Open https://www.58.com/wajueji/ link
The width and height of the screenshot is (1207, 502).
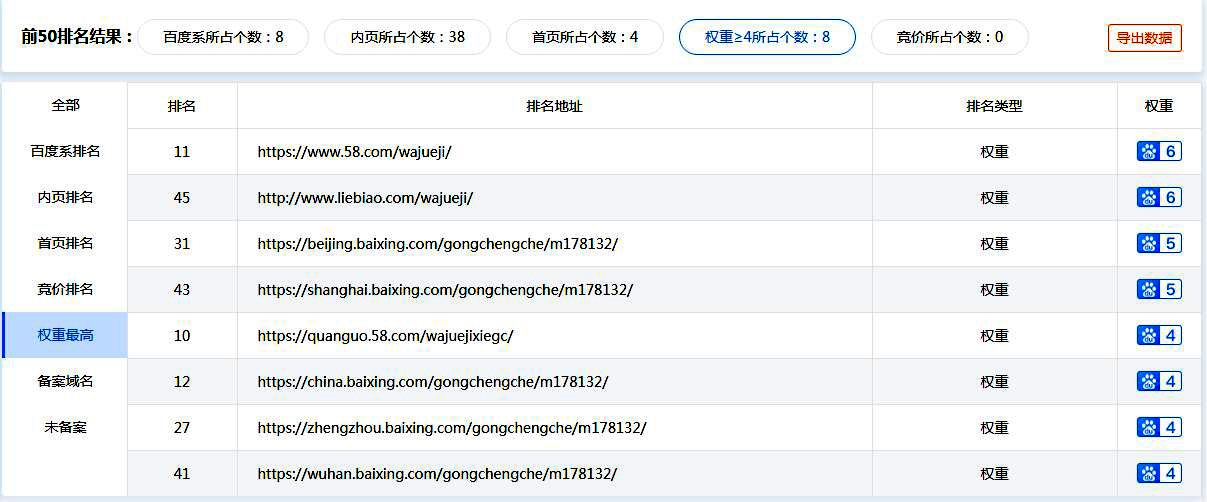point(355,152)
